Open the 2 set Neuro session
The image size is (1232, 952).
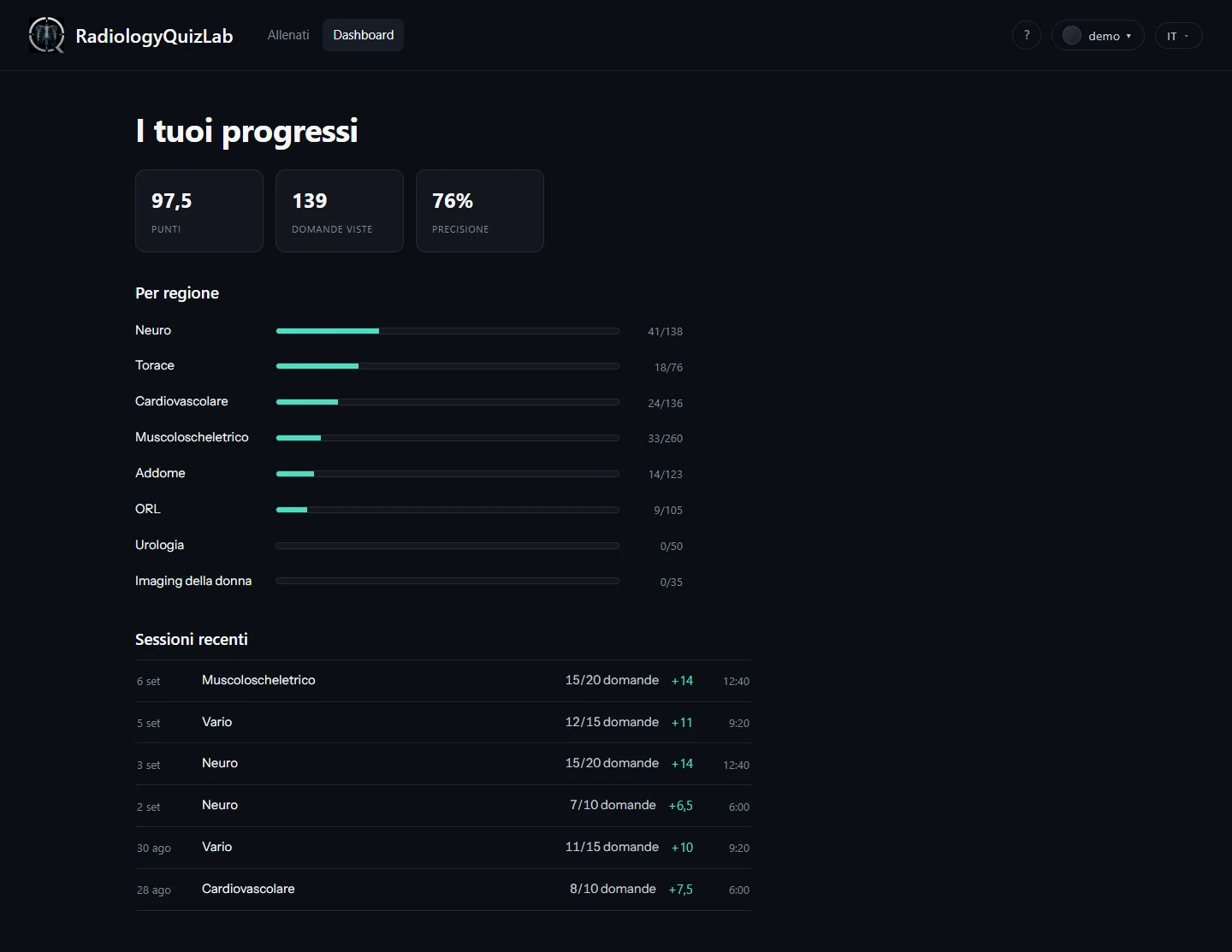tap(443, 806)
